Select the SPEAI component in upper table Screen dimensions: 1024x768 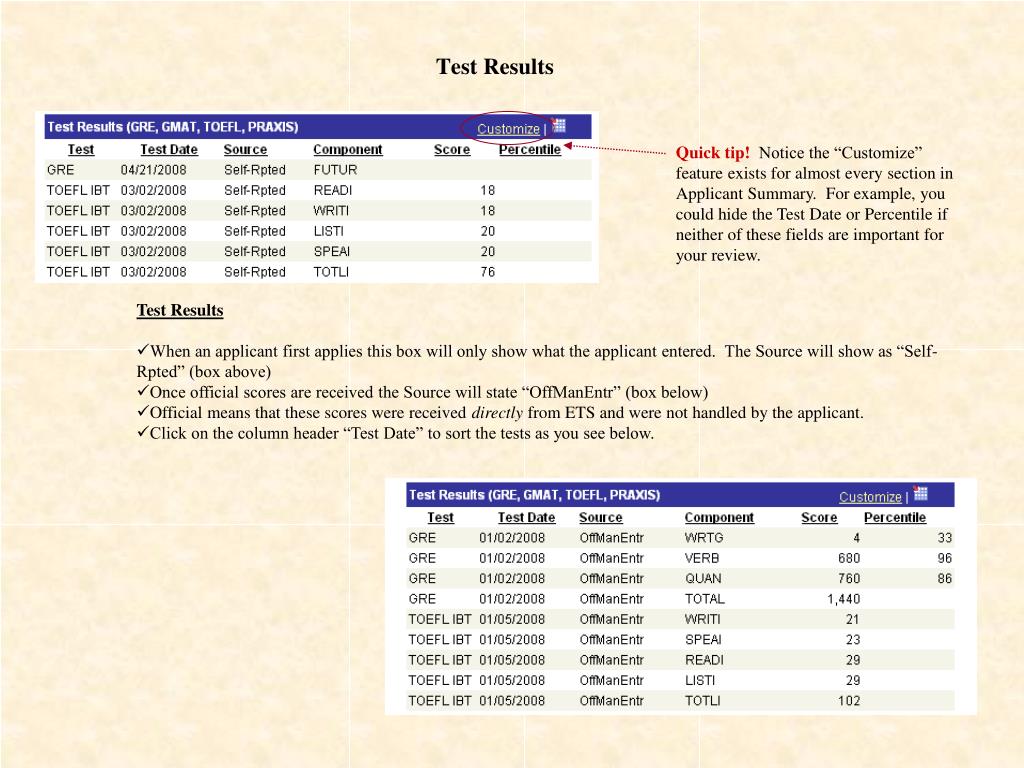coord(332,251)
